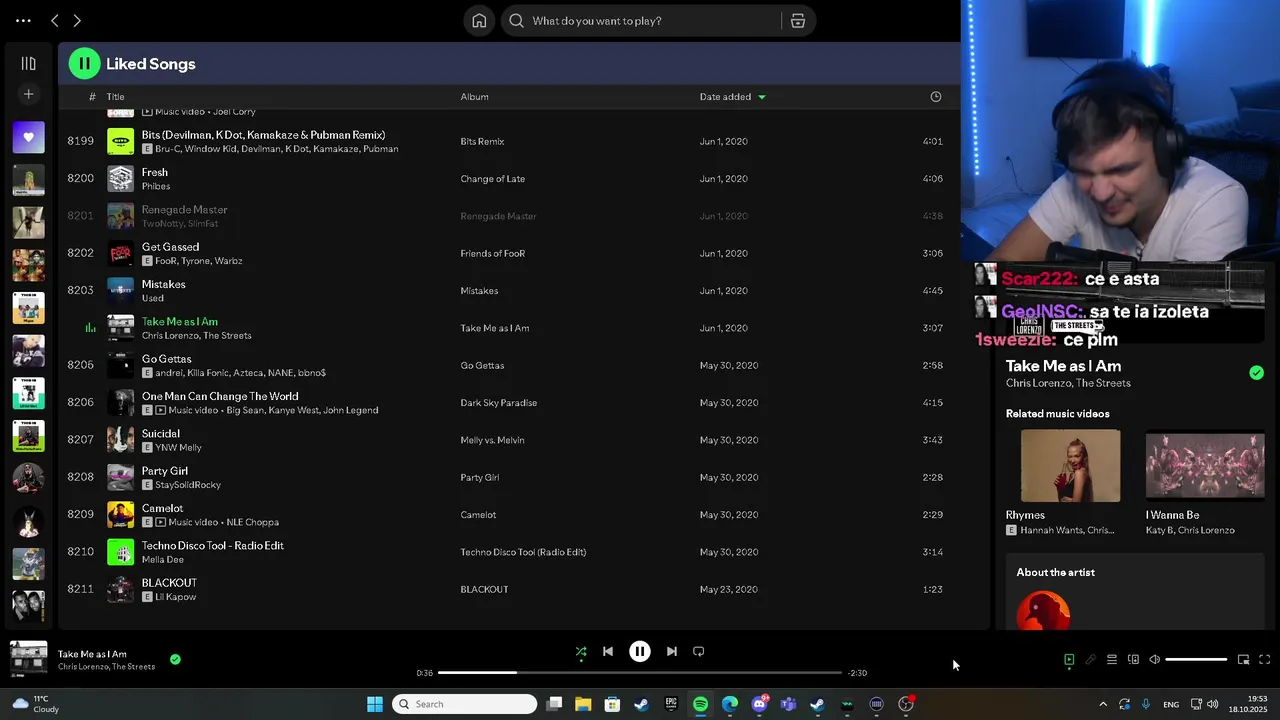
Task: Select Party Girl track title
Action: coord(164,471)
